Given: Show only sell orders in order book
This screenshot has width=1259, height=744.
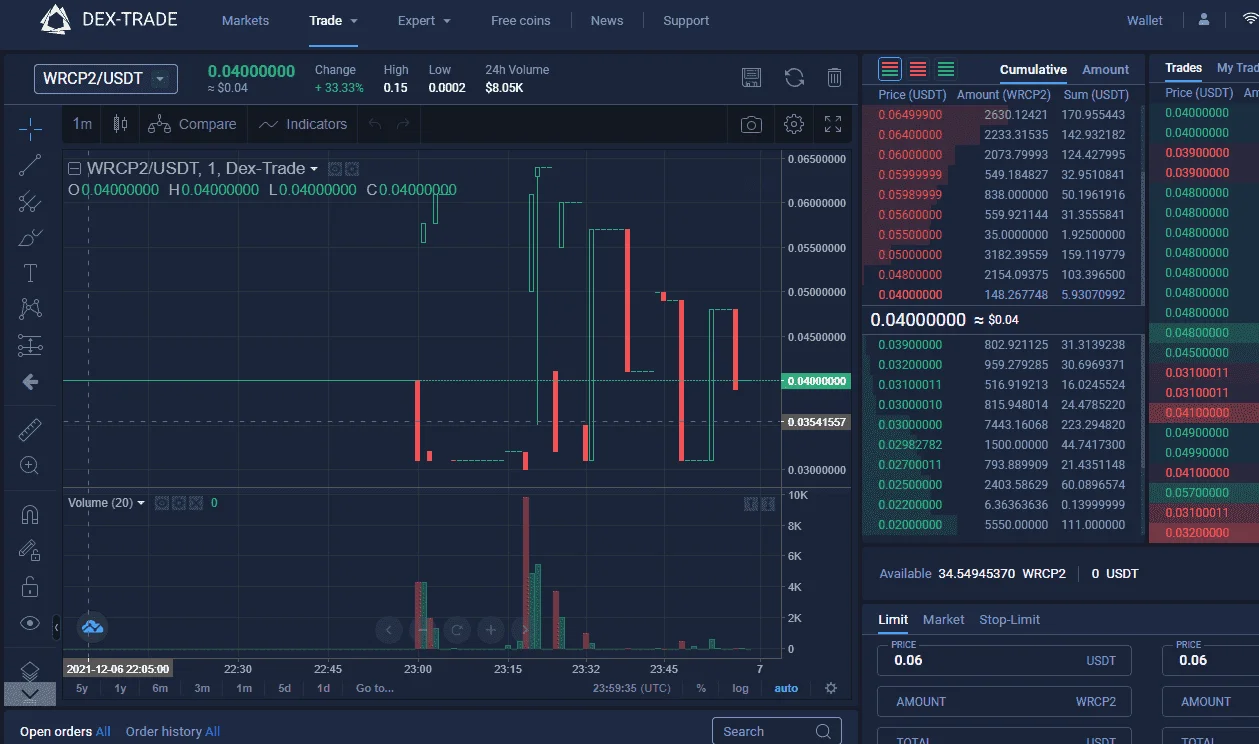Looking at the screenshot, I should (918, 69).
